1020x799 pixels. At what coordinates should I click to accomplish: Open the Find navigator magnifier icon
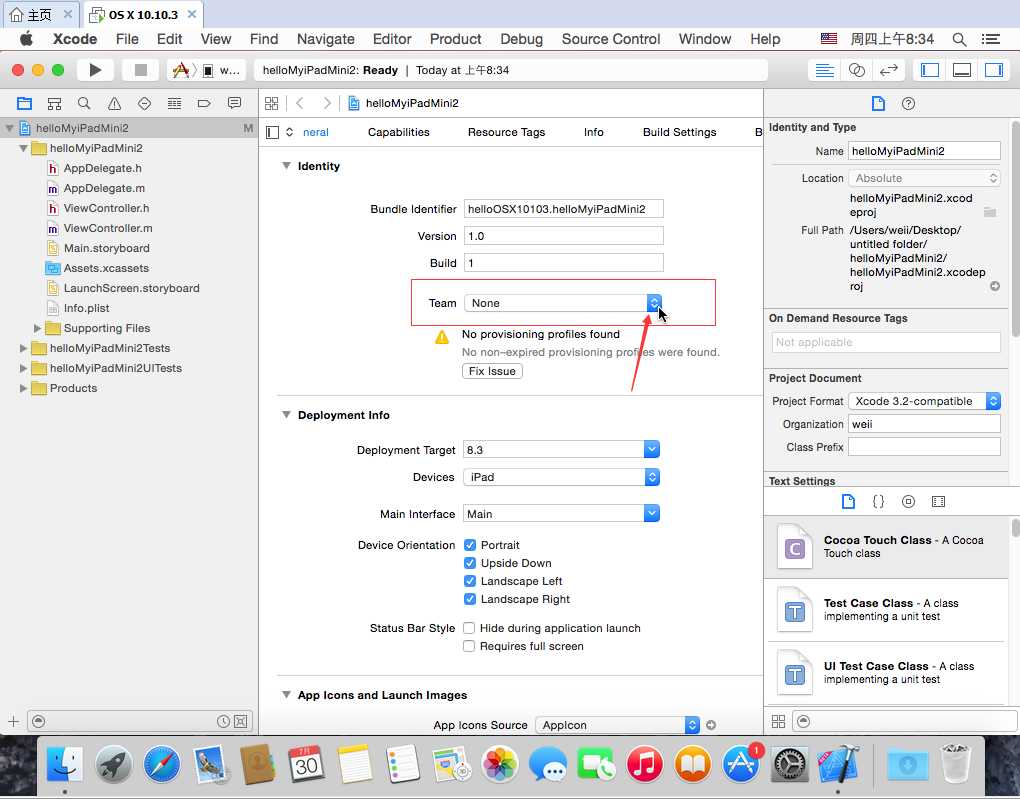(x=84, y=103)
